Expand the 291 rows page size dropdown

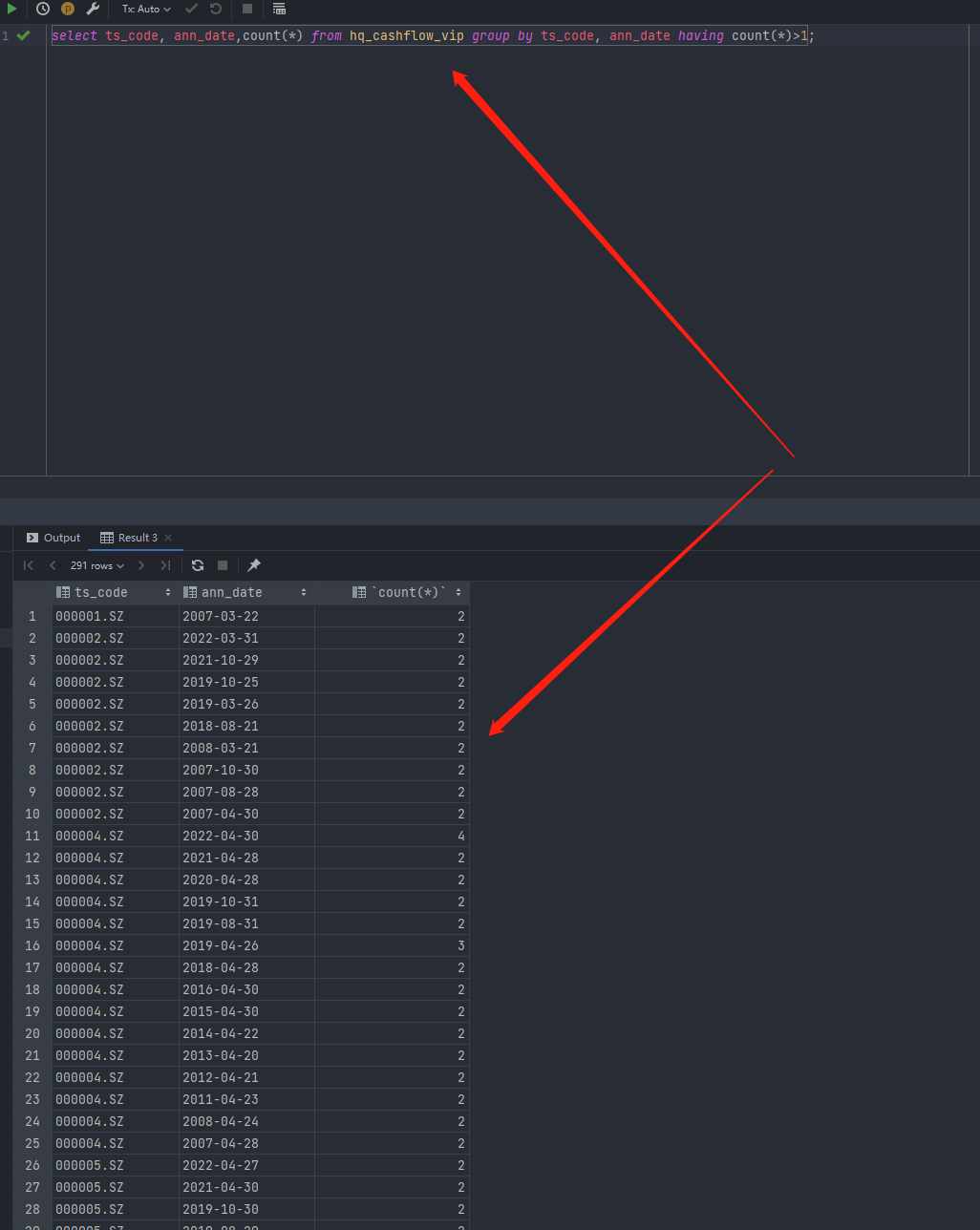point(97,565)
